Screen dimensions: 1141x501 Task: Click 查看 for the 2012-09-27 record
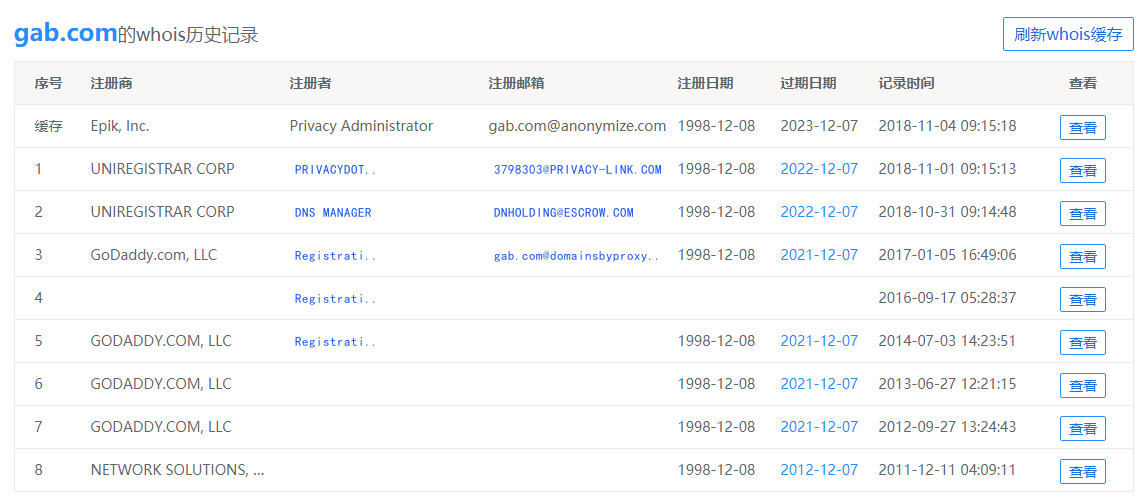(x=1082, y=428)
